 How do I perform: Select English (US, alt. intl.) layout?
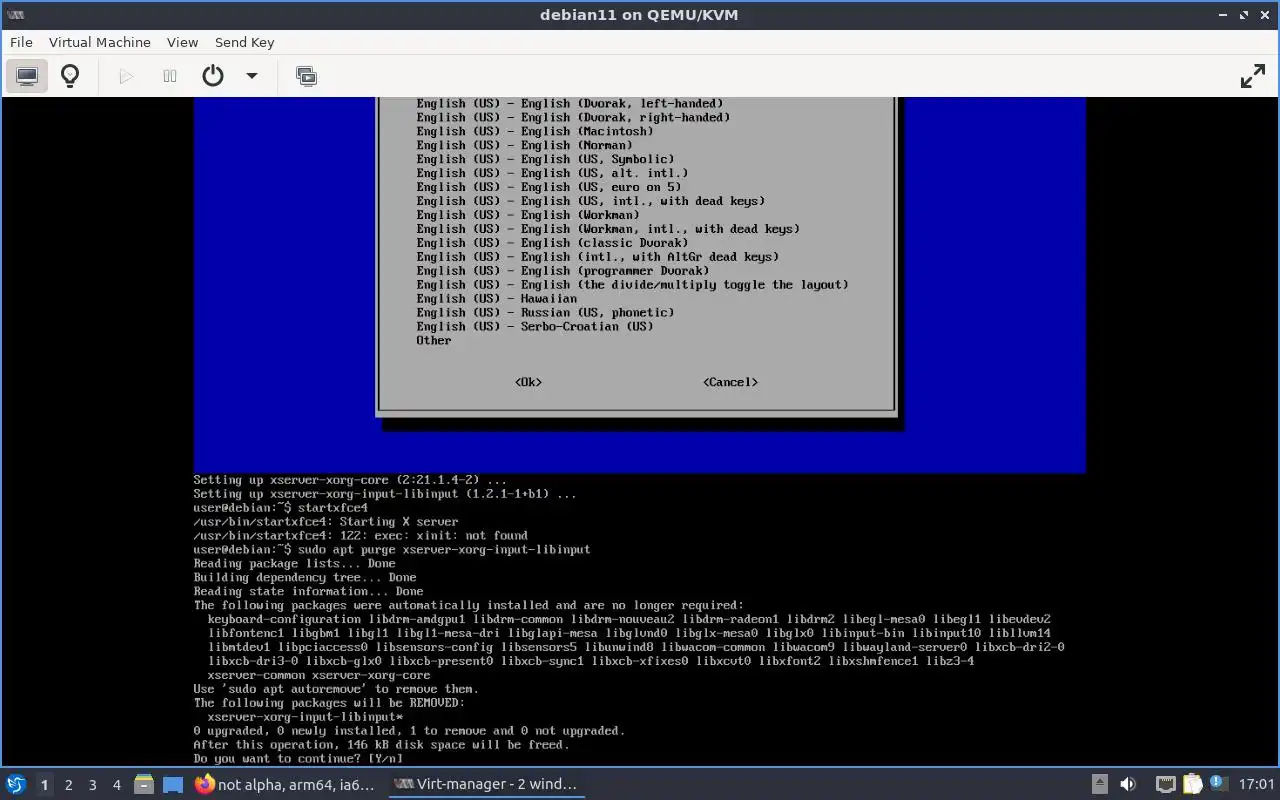(x=553, y=173)
